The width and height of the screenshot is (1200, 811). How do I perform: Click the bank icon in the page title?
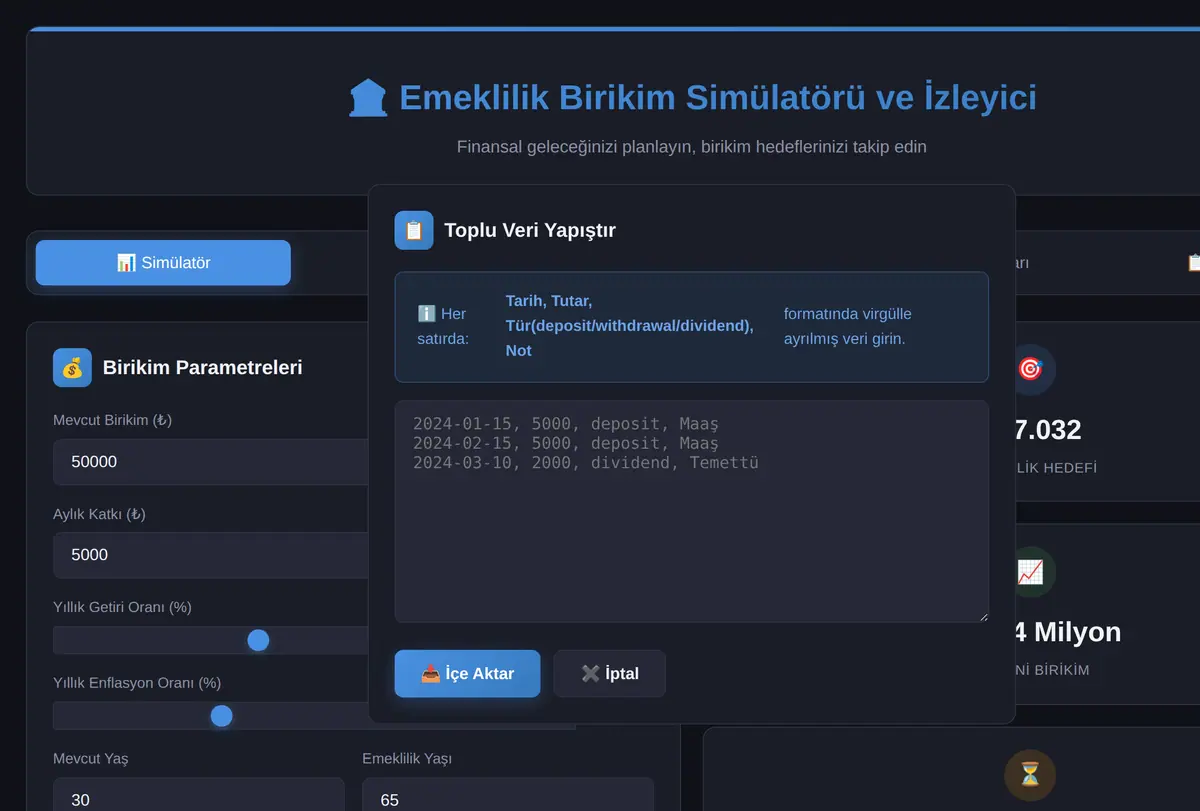(x=368, y=98)
